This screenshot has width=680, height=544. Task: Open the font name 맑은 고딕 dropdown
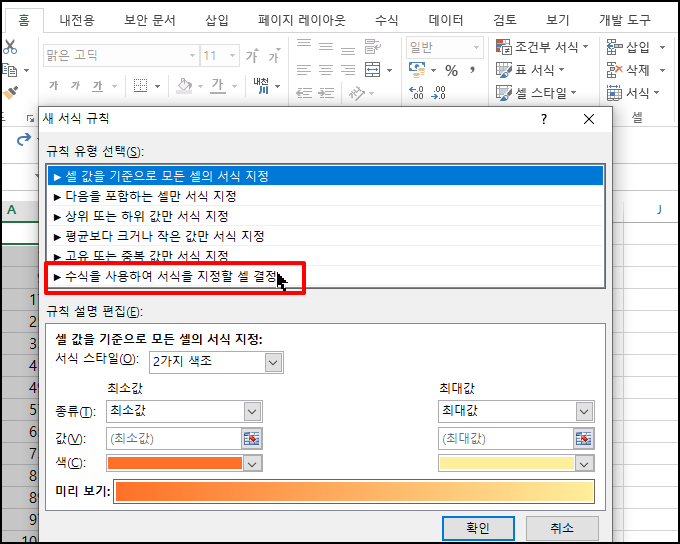192,56
